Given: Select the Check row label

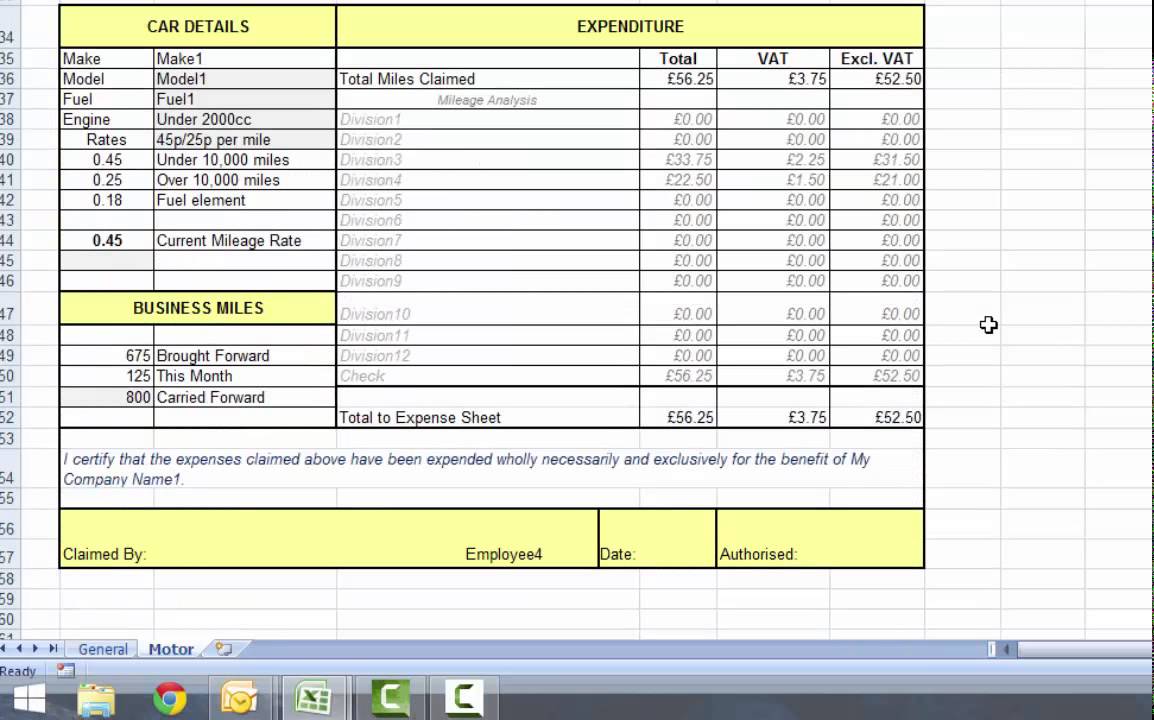Looking at the screenshot, I should [x=362, y=376].
